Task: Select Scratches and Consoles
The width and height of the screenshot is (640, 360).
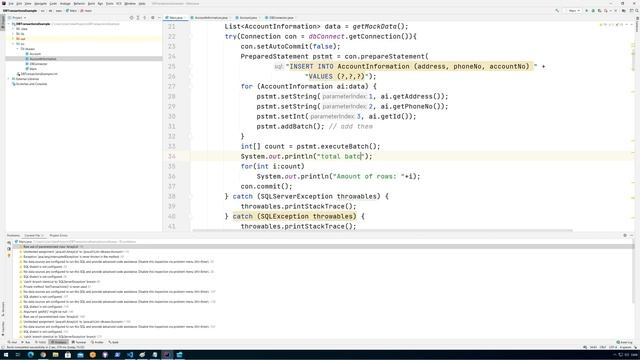Action: pyautogui.click(x=30, y=84)
